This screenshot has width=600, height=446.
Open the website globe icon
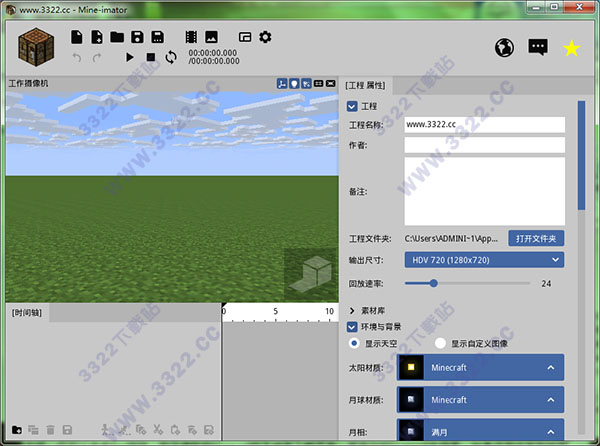tap(504, 48)
